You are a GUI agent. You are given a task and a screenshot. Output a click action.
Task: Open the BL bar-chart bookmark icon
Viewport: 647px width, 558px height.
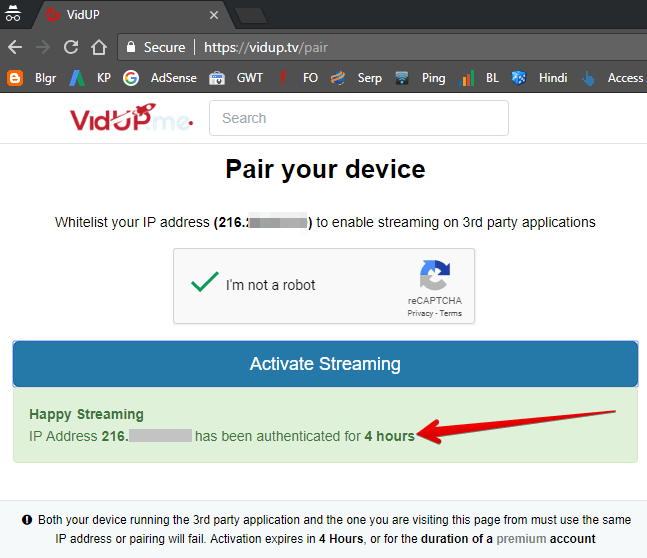(466, 78)
